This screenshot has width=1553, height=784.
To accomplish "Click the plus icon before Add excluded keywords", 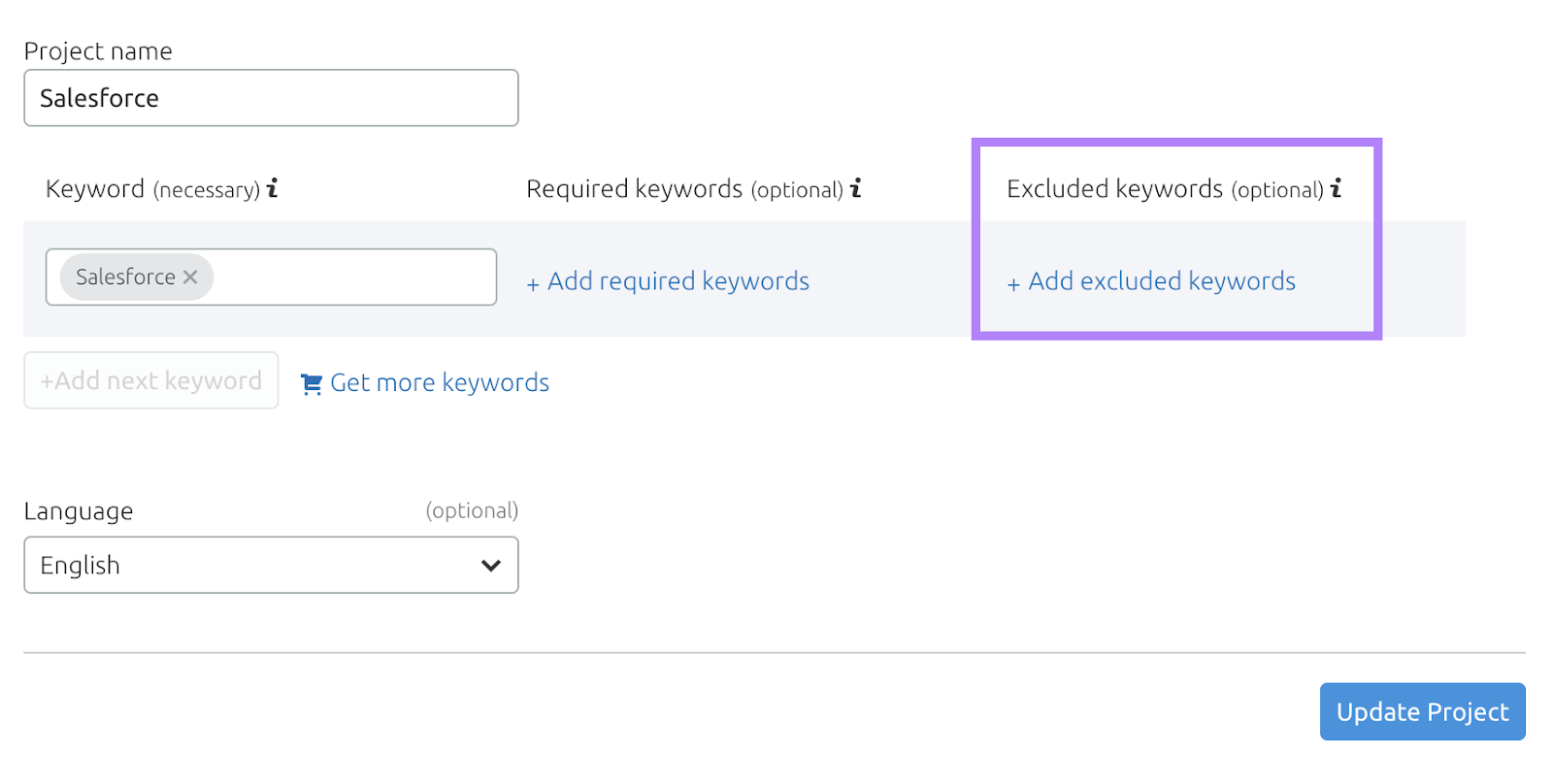I will coord(1013,284).
